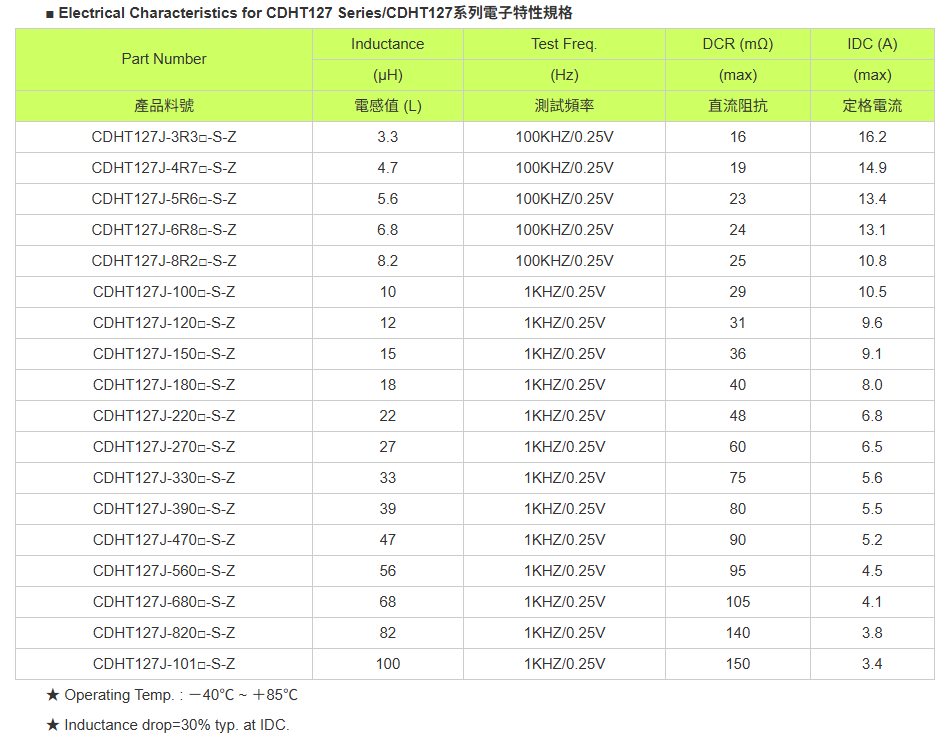
Task: Click the 產品料號 header cell
Action: point(164,106)
